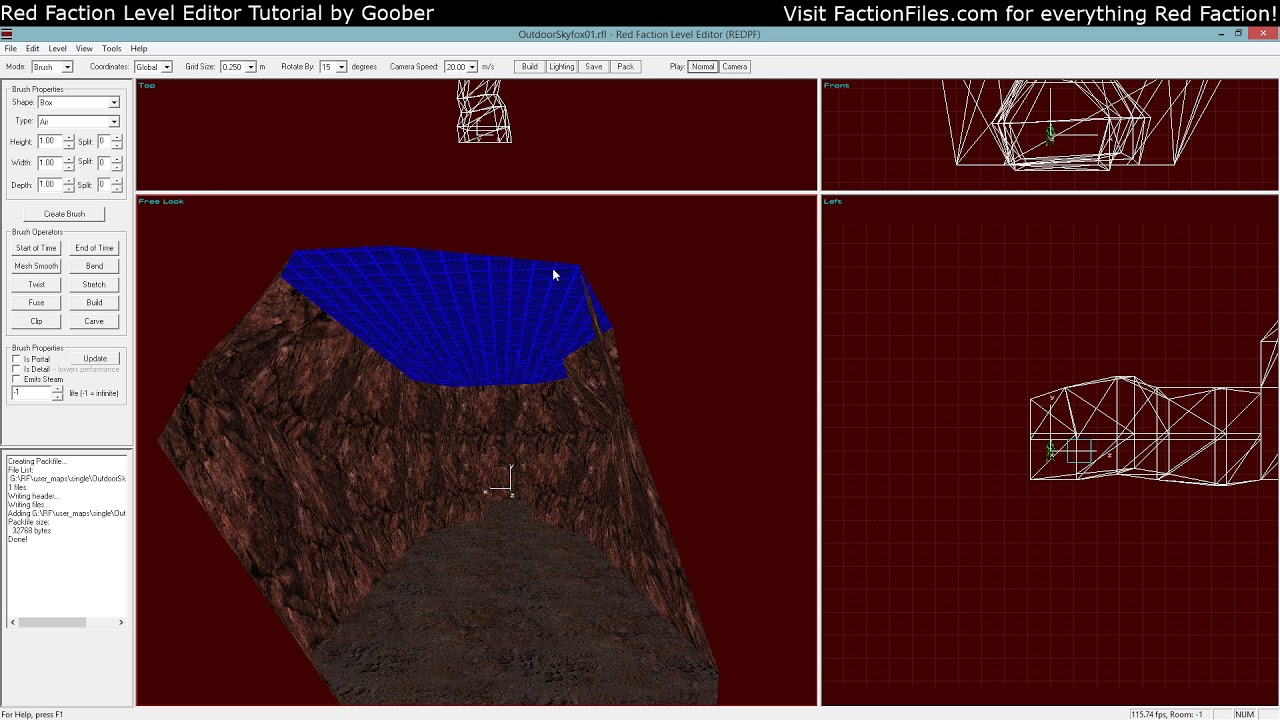Screen dimensions: 1280x720
Task: Click the NUM status bar indicator
Action: [1244, 715]
